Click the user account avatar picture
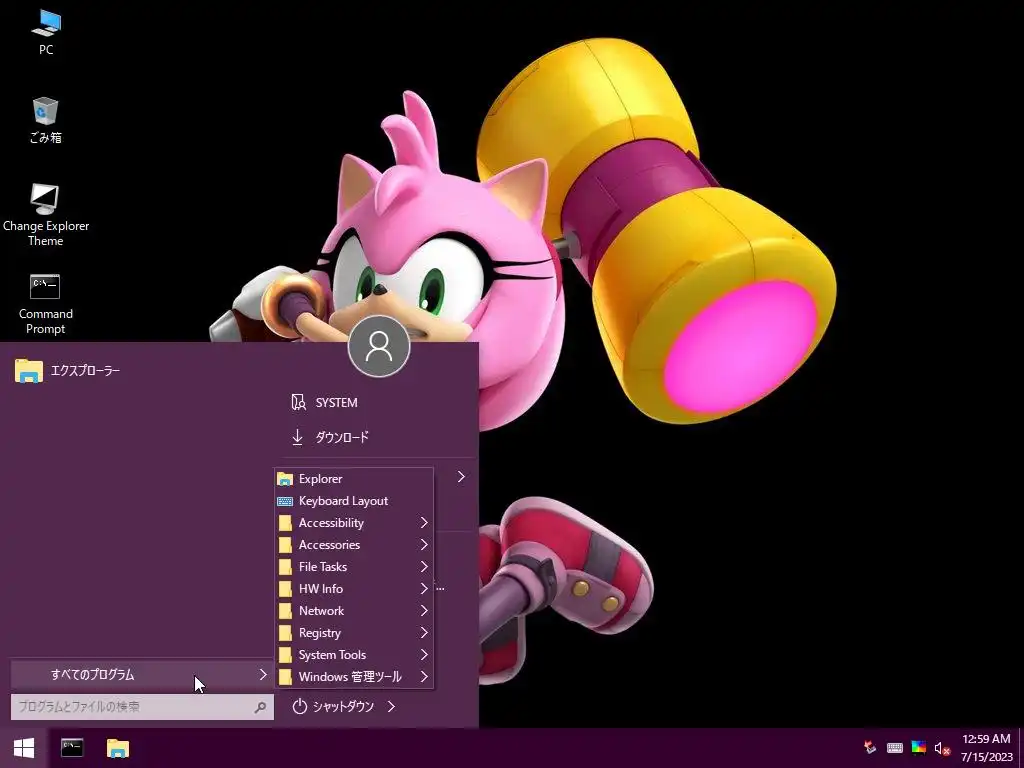This screenshot has height=768, width=1024. [379, 346]
